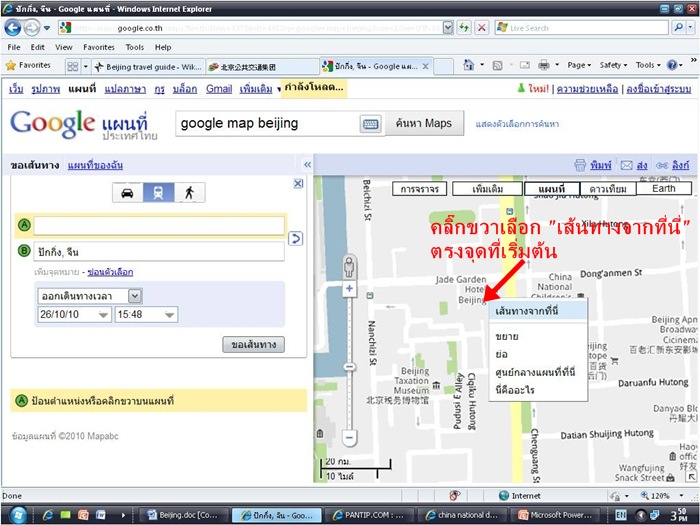Click the RSS feeds icon

coord(497,66)
